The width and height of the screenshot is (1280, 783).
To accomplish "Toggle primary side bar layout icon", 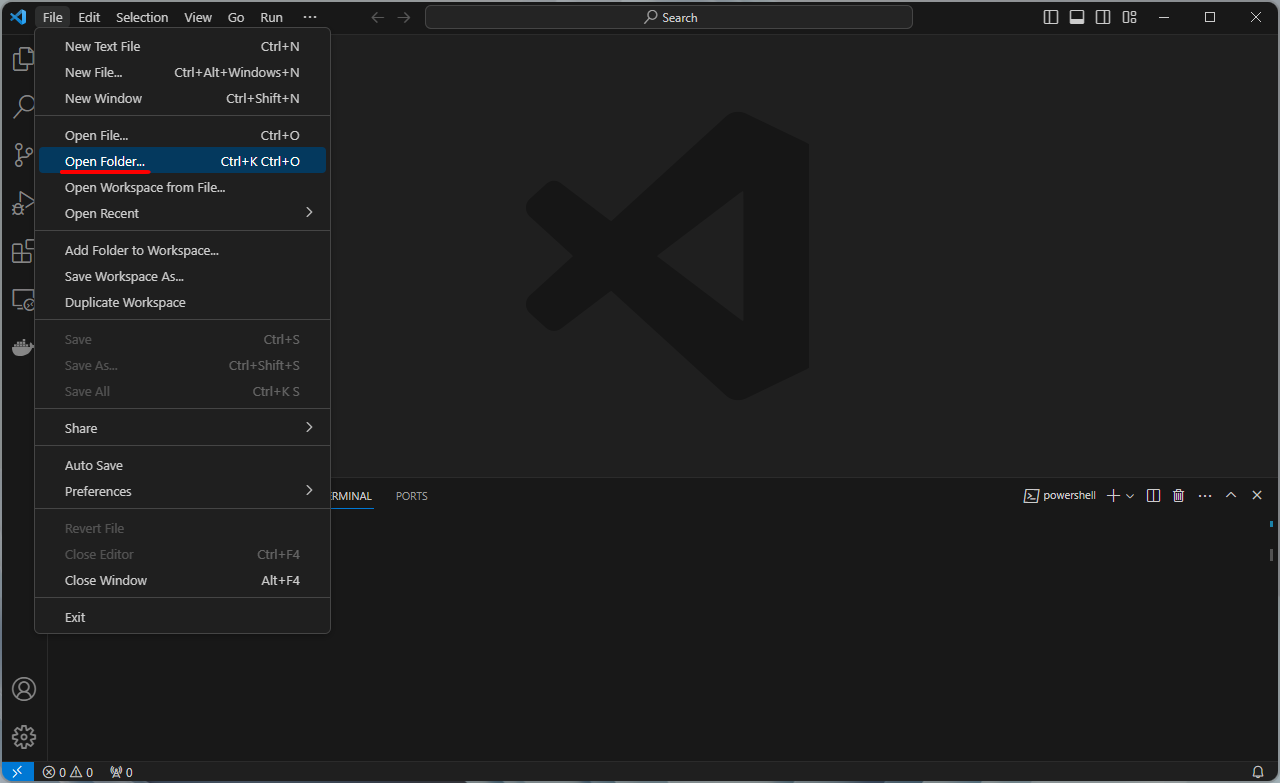I will pos(1051,17).
